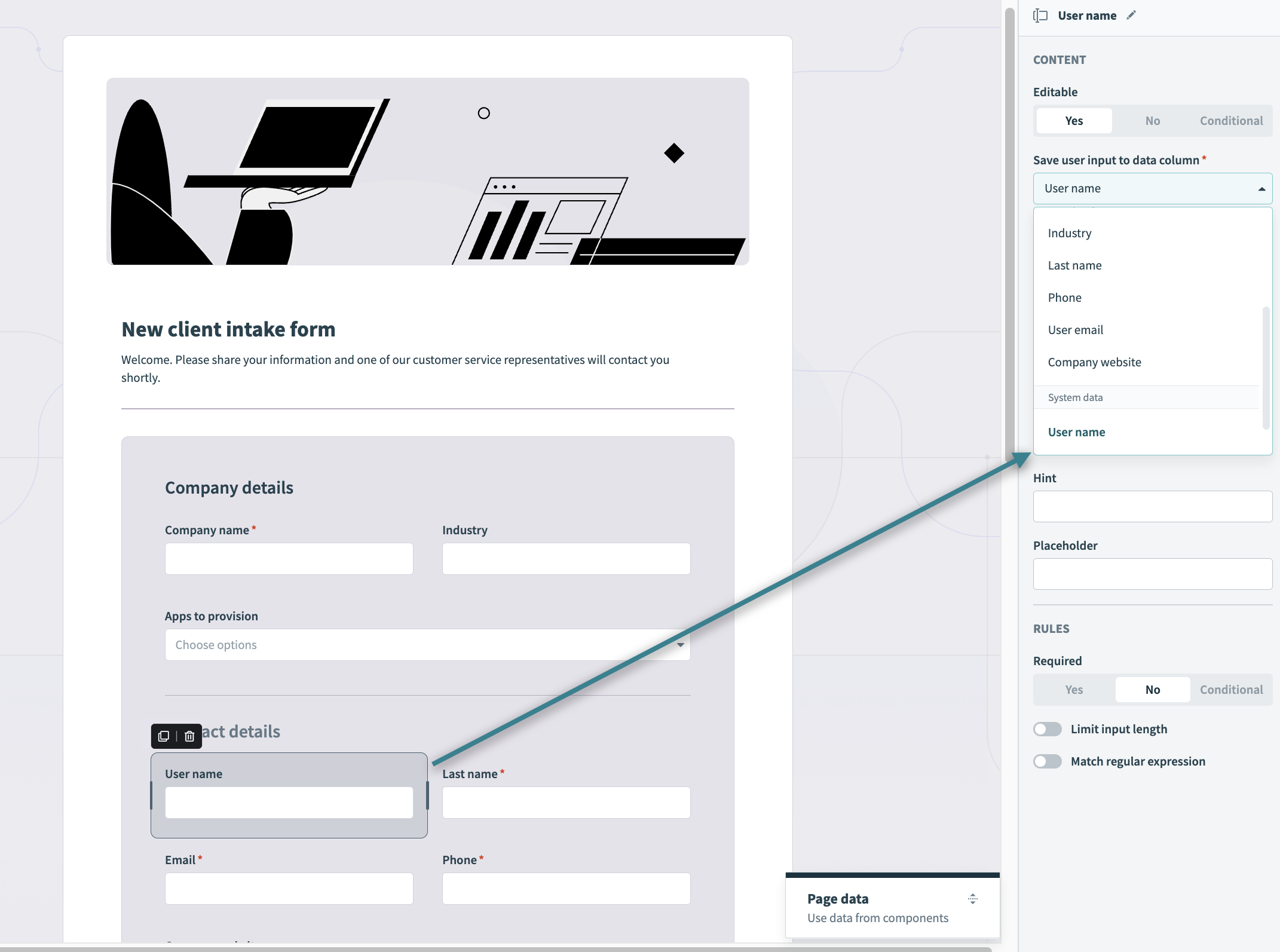The height and width of the screenshot is (952, 1280).
Task: Set Editable to No
Action: pos(1153,121)
